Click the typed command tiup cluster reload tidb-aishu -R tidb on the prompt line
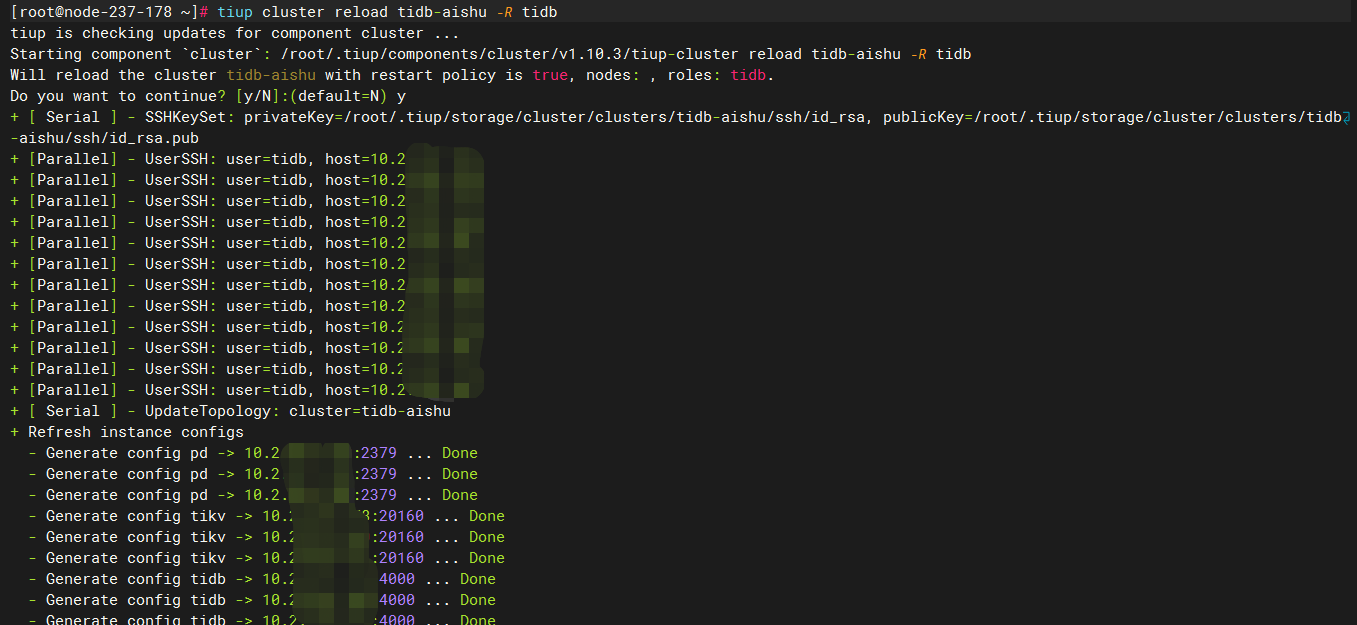The width and height of the screenshot is (1357, 625). (388, 12)
